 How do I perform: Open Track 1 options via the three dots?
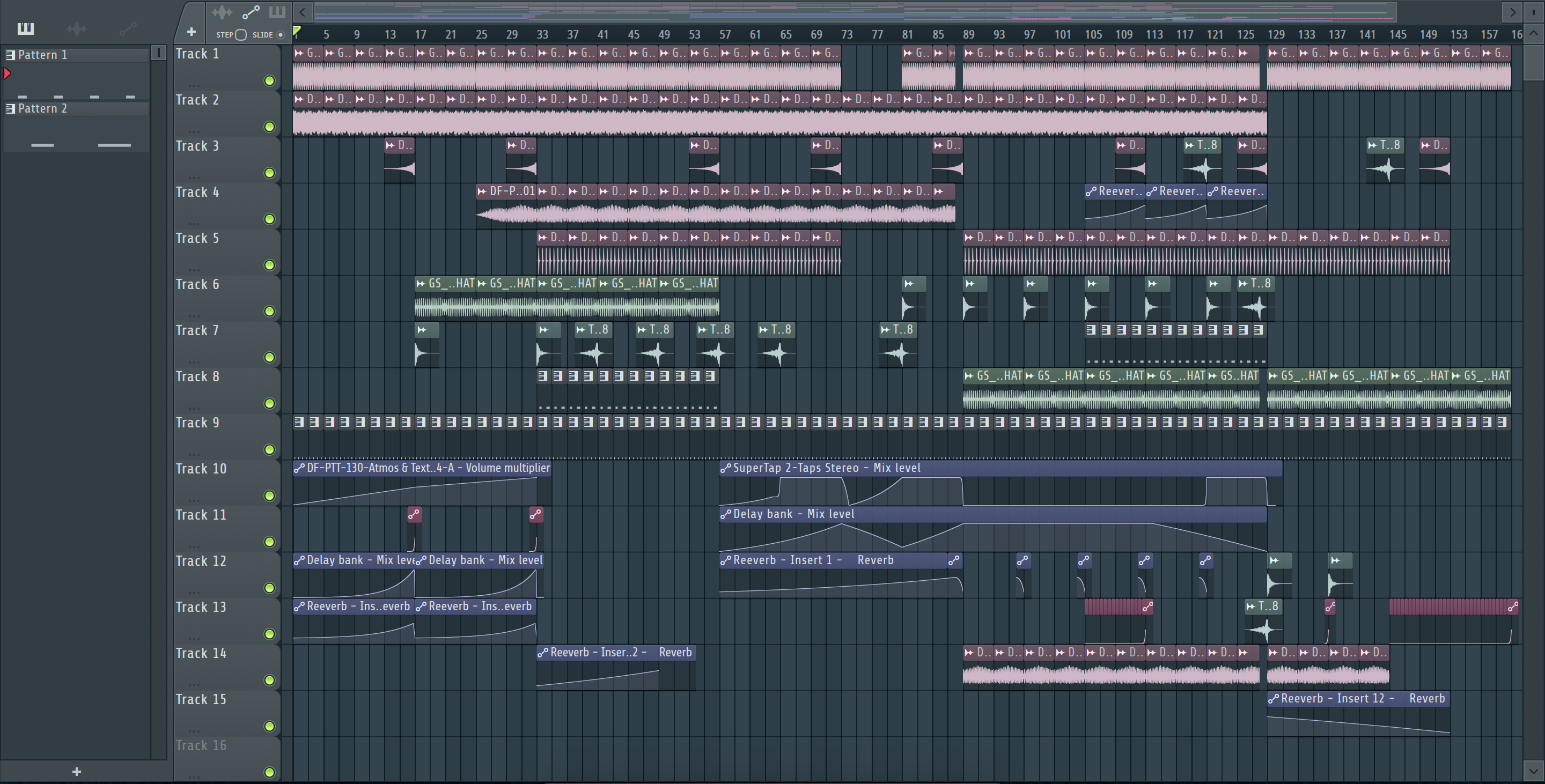tap(193, 85)
